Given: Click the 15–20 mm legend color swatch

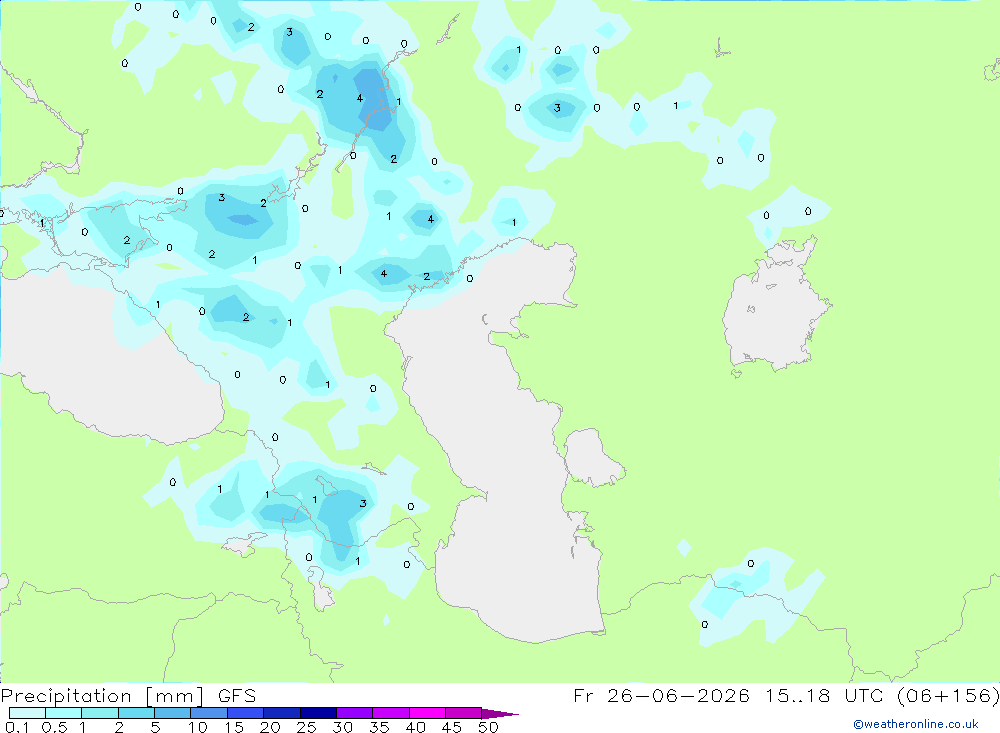Looking at the screenshot, I should tap(246, 713).
